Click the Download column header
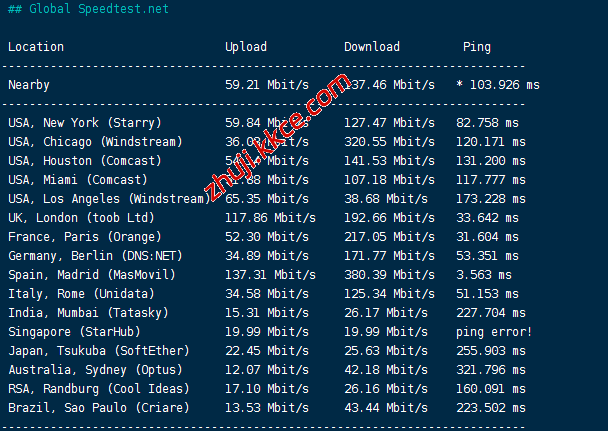The image size is (608, 431). pos(372,47)
